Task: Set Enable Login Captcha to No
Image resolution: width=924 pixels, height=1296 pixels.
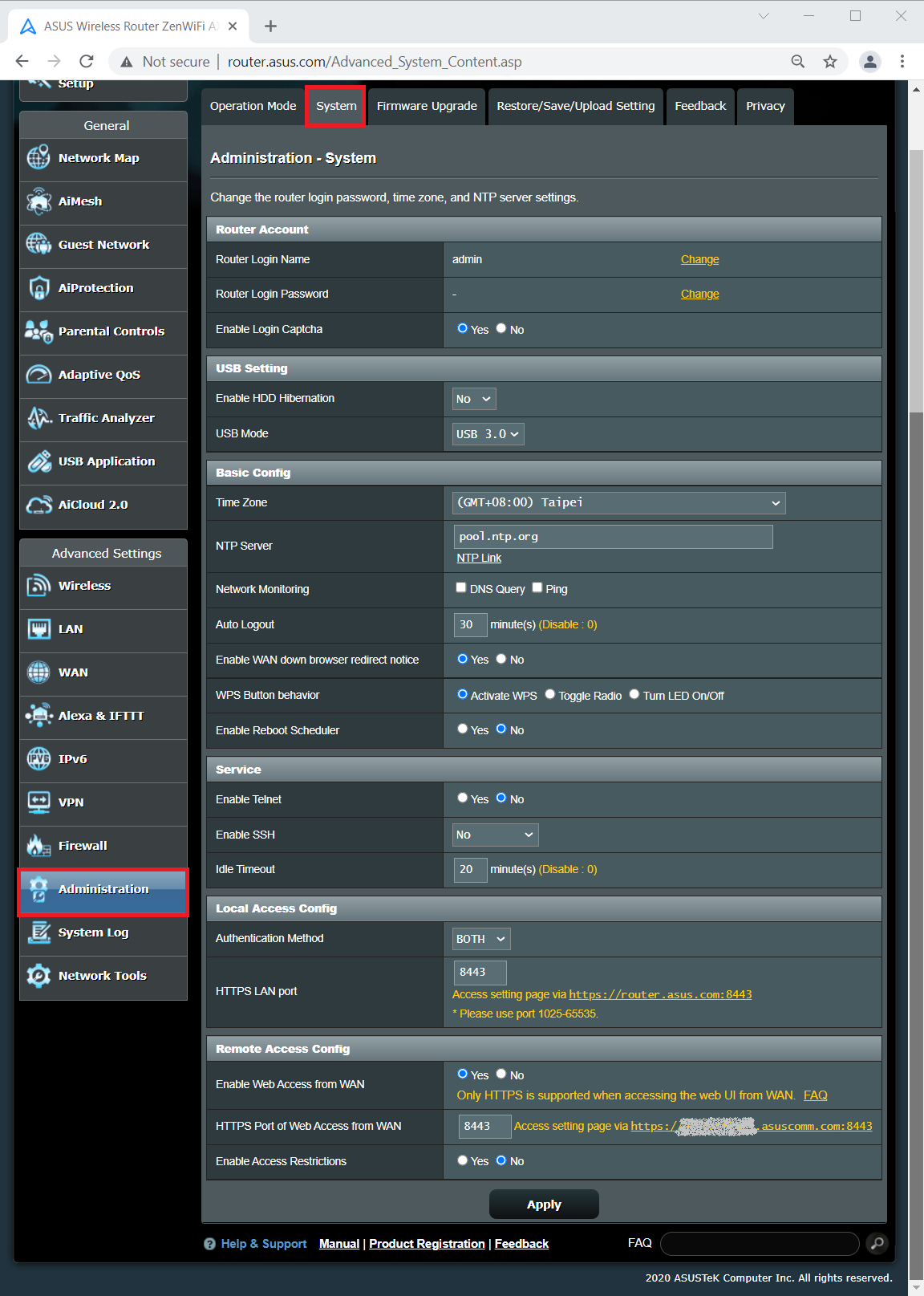Action: 501,328
